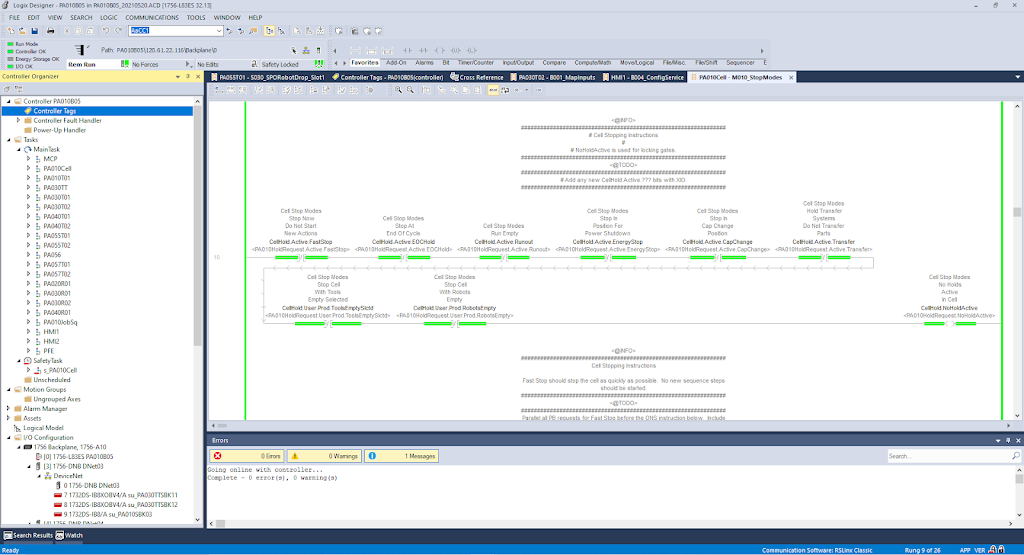Expand the PA010Cell program node

(28, 169)
